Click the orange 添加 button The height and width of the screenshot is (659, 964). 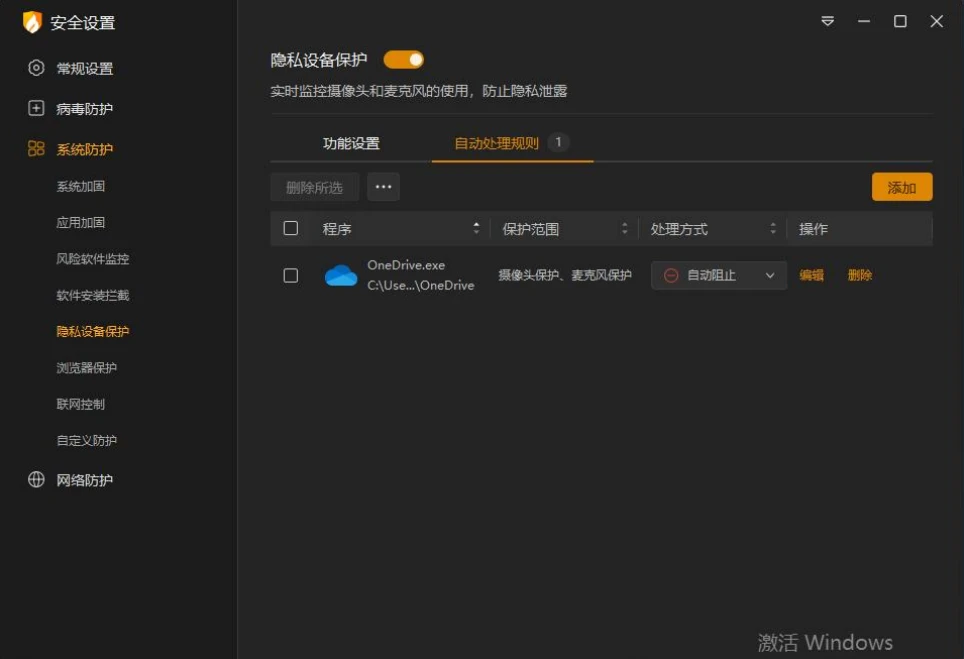click(x=902, y=187)
